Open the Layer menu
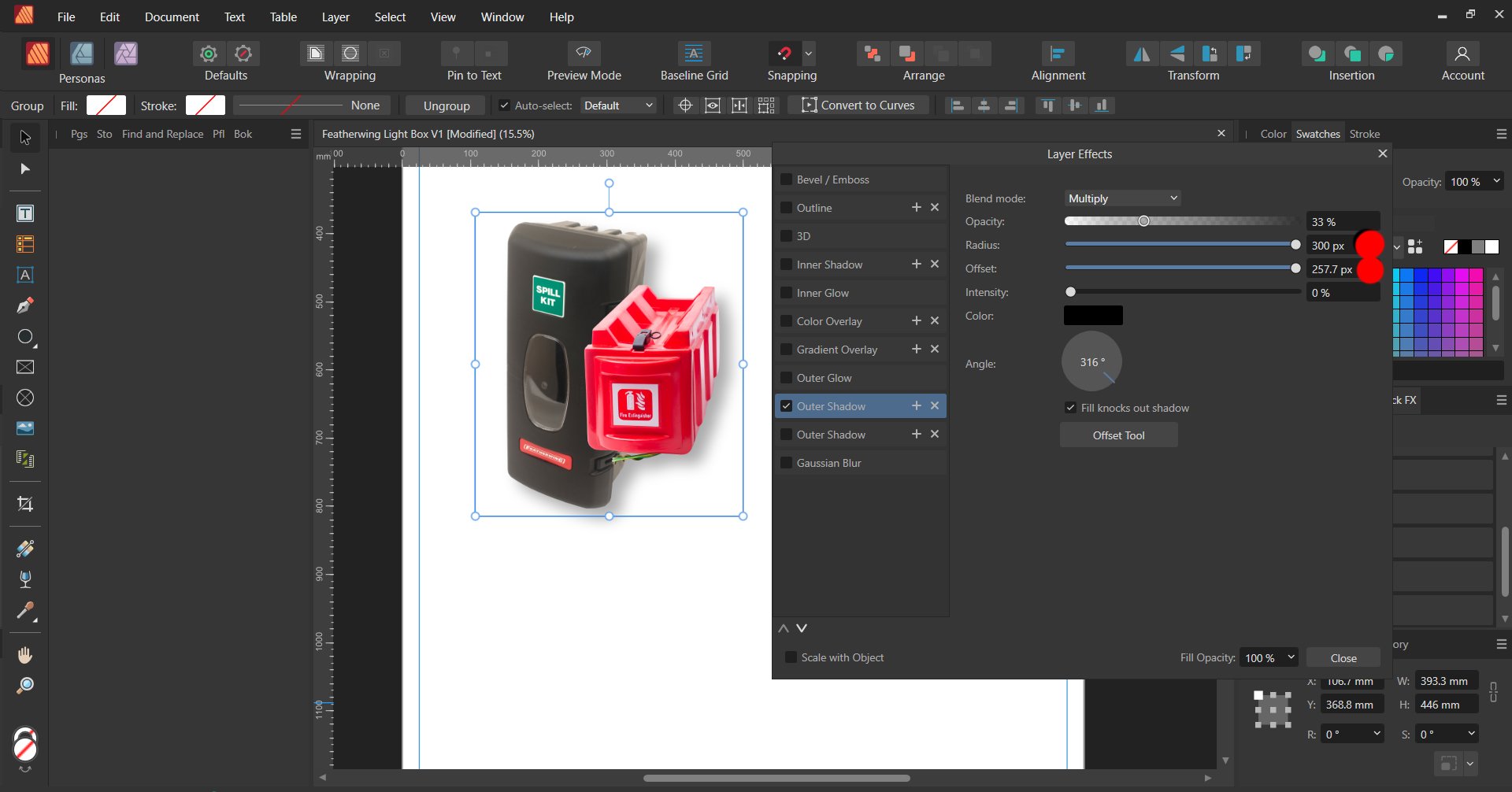The image size is (1512, 792). 335,17
